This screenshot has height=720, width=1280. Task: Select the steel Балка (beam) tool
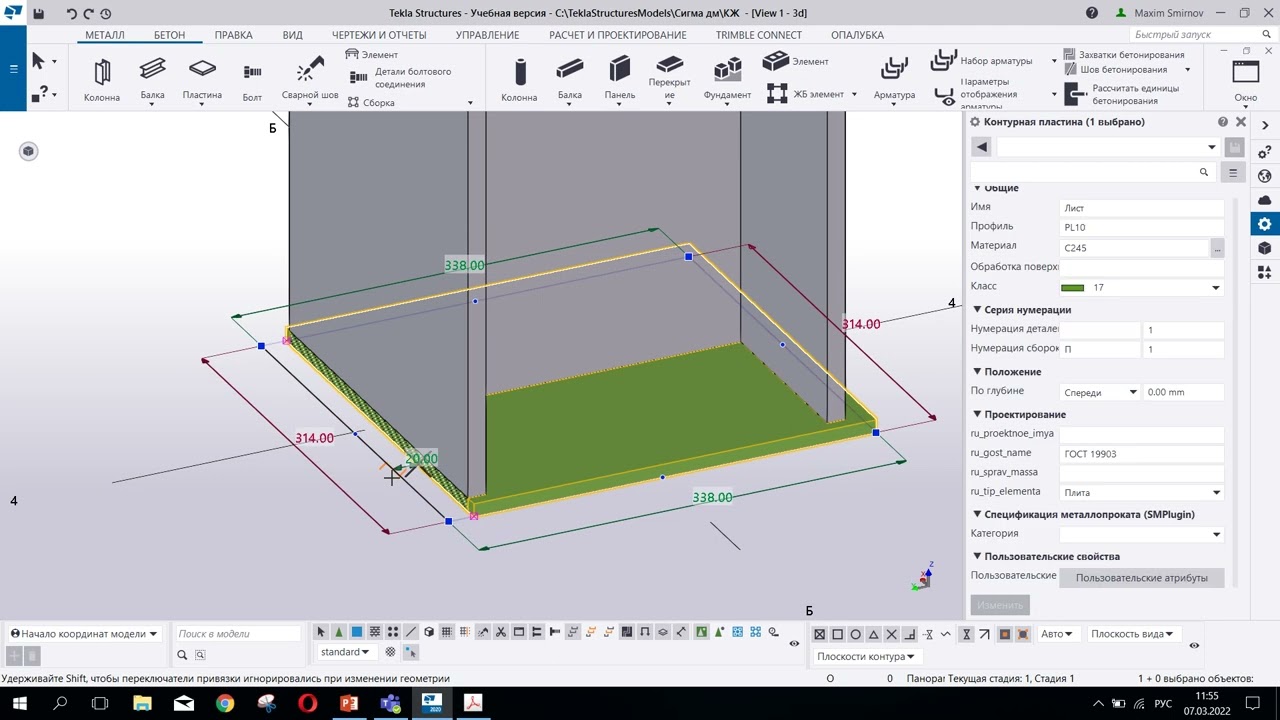coord(152,79)
